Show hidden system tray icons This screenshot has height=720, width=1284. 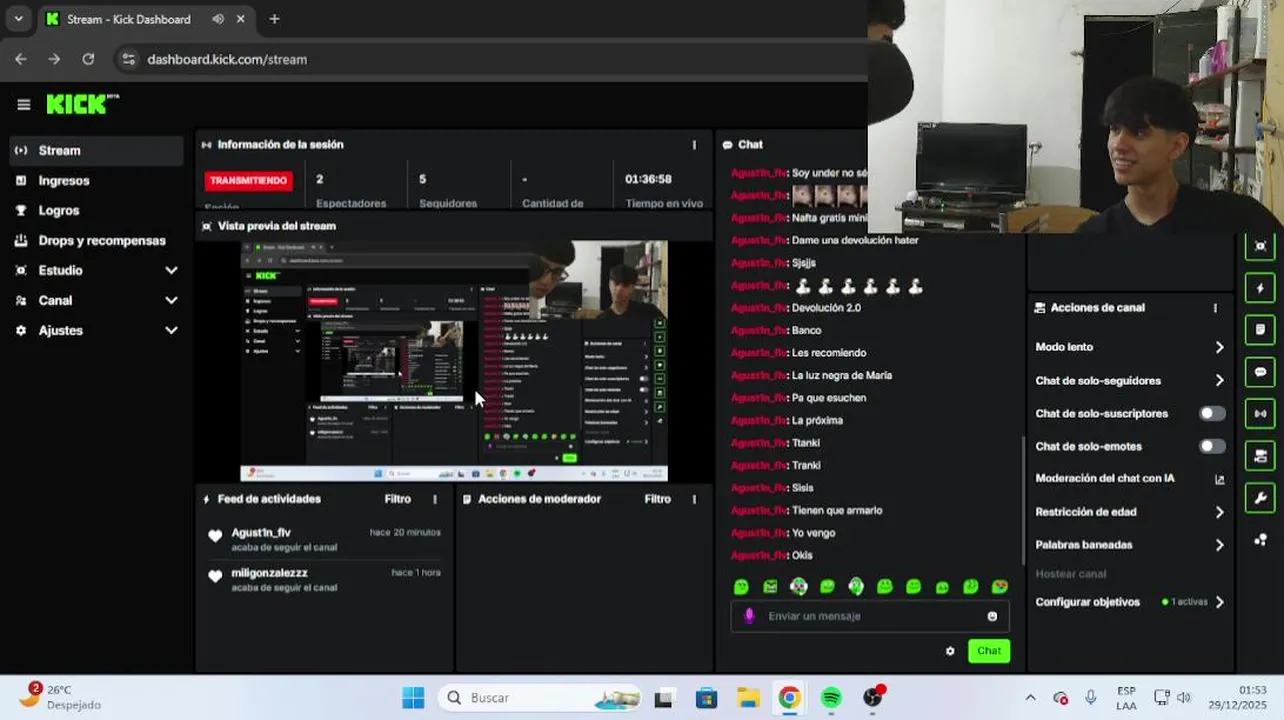pos(1030,698)
